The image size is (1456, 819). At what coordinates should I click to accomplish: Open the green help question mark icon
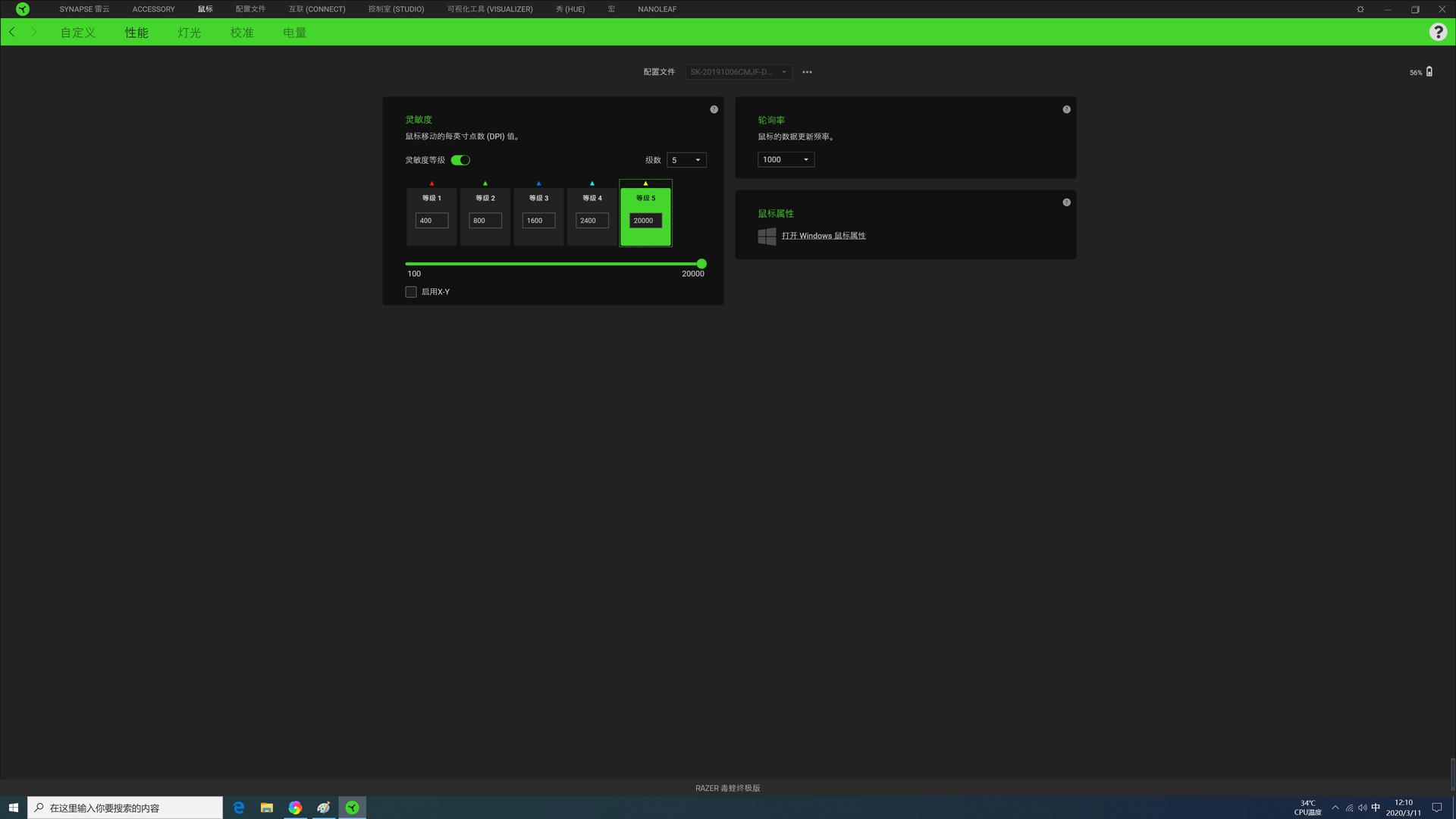pyautogui.click(x=1437, y=32)
